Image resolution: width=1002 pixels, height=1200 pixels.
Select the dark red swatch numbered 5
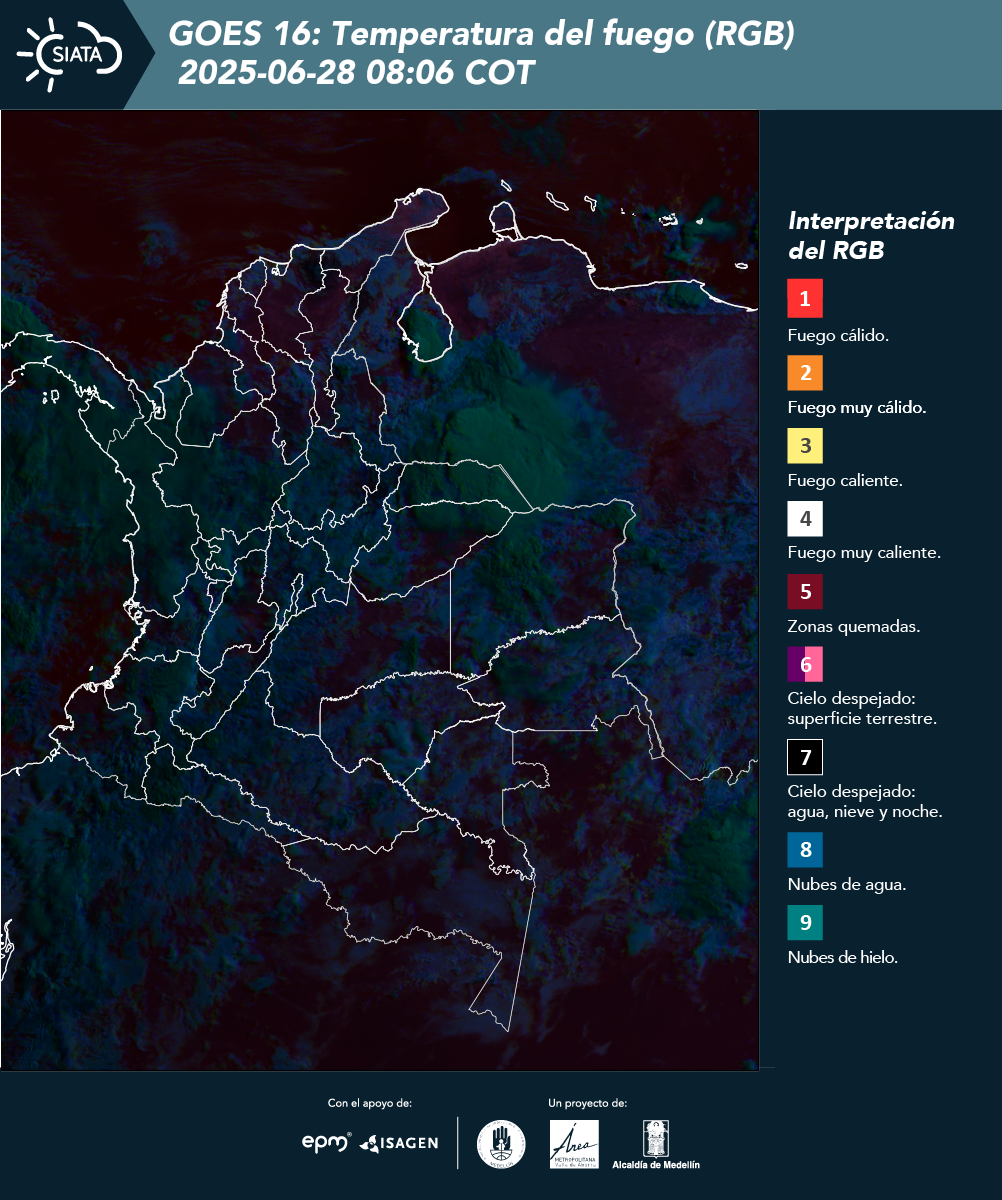[805, 591]
